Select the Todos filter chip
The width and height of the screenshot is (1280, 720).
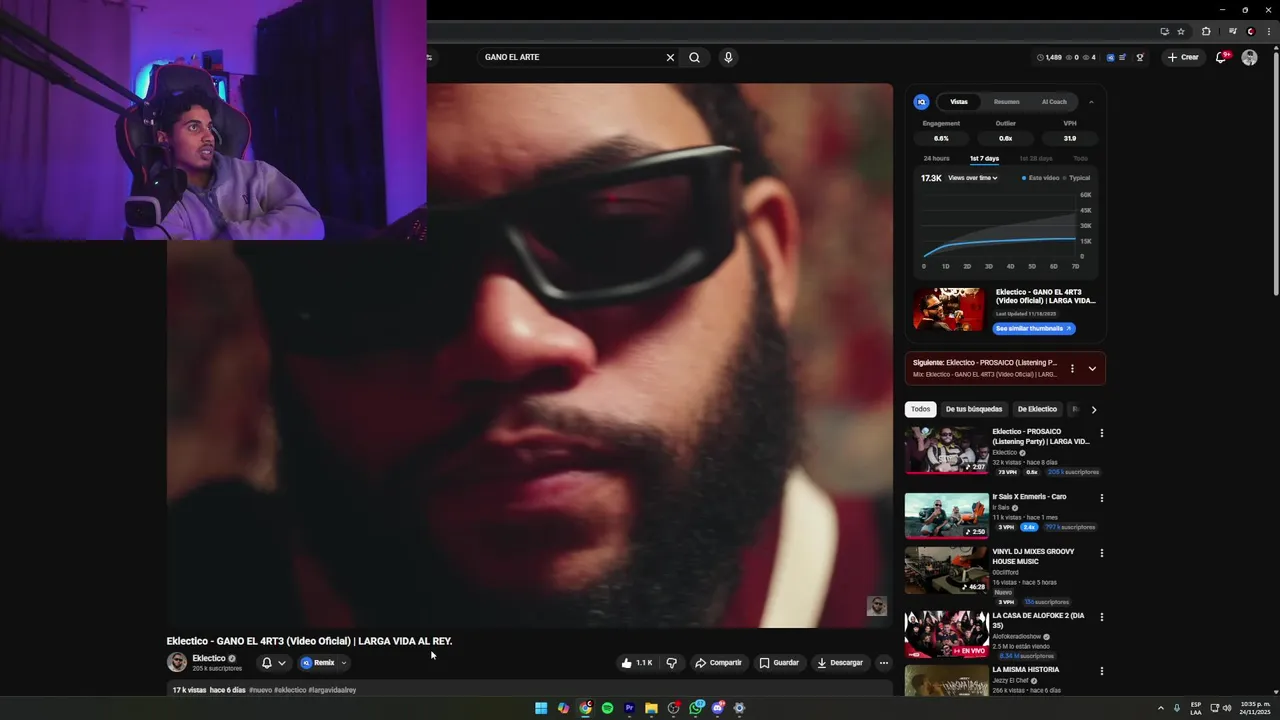[x=920, y=409]
